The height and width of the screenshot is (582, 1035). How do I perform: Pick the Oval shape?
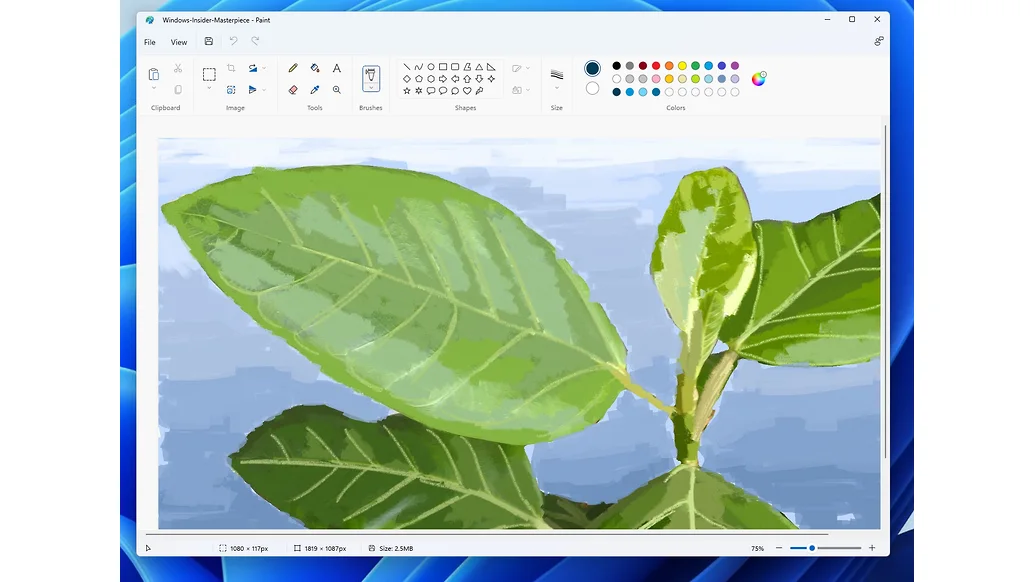point(431,67)
